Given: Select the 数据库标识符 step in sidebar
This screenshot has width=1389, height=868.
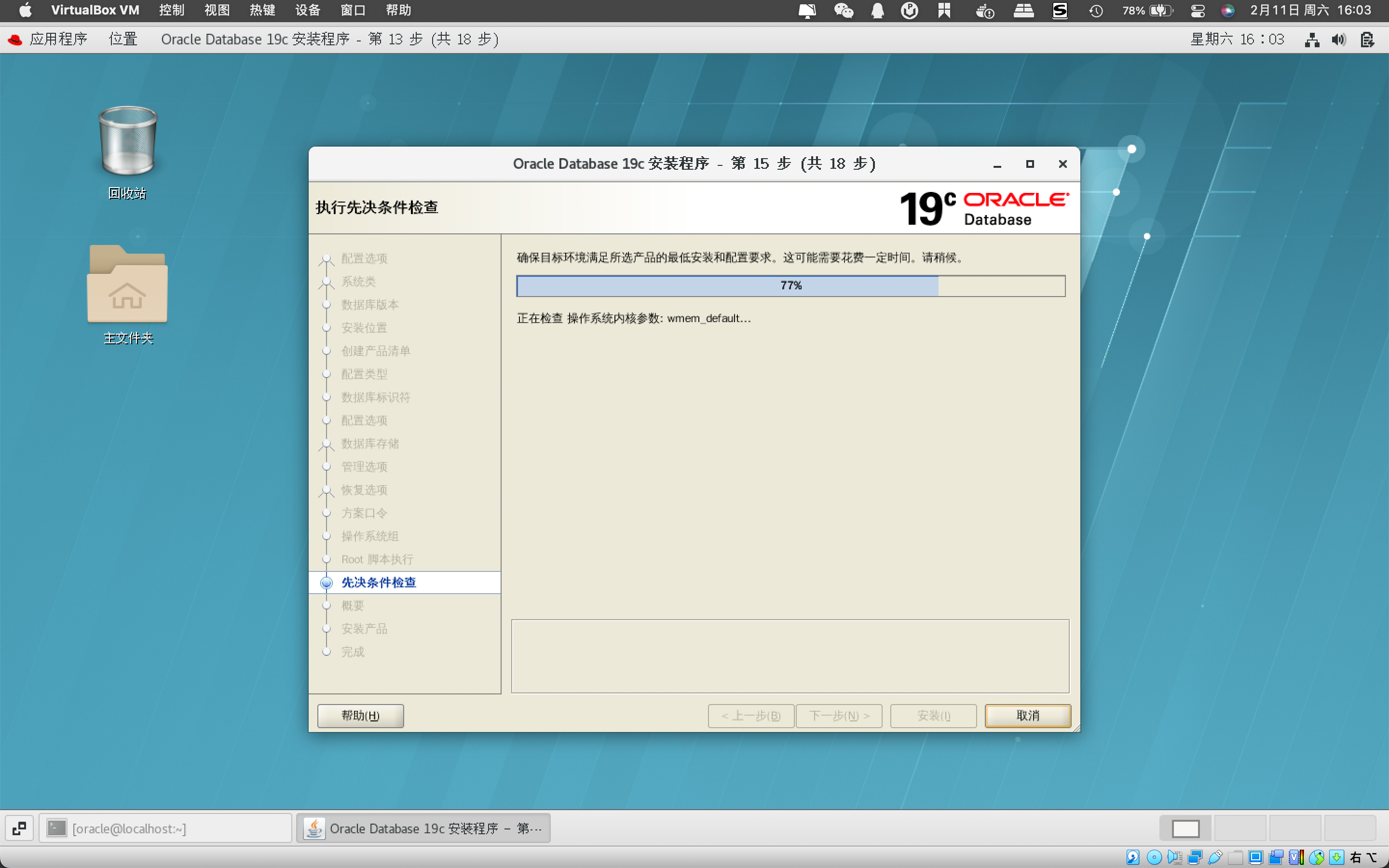Looking at the screenshot, I should (375, 397).
